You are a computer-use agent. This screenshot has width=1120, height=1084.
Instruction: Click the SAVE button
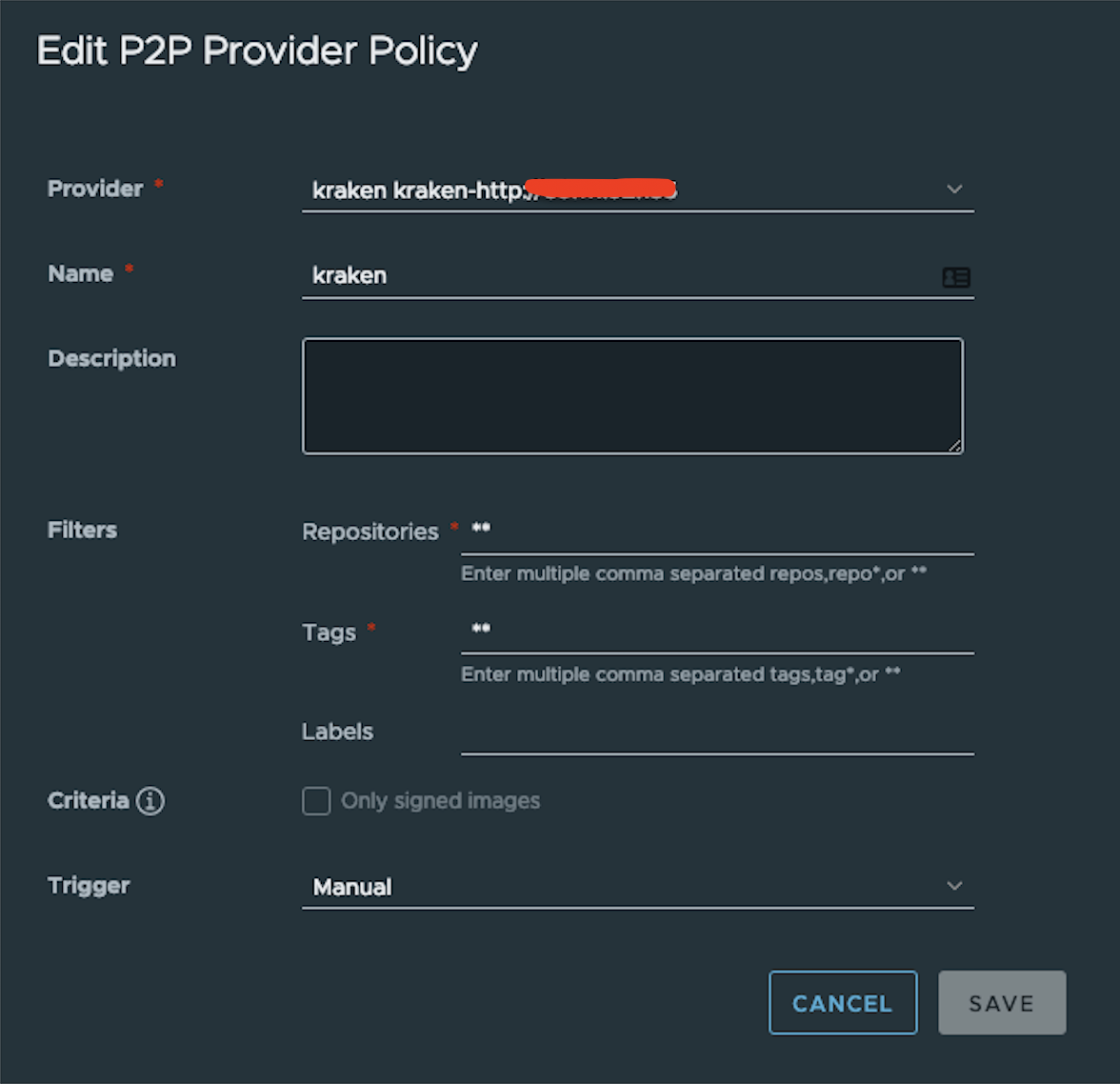click(1001, 1002)
